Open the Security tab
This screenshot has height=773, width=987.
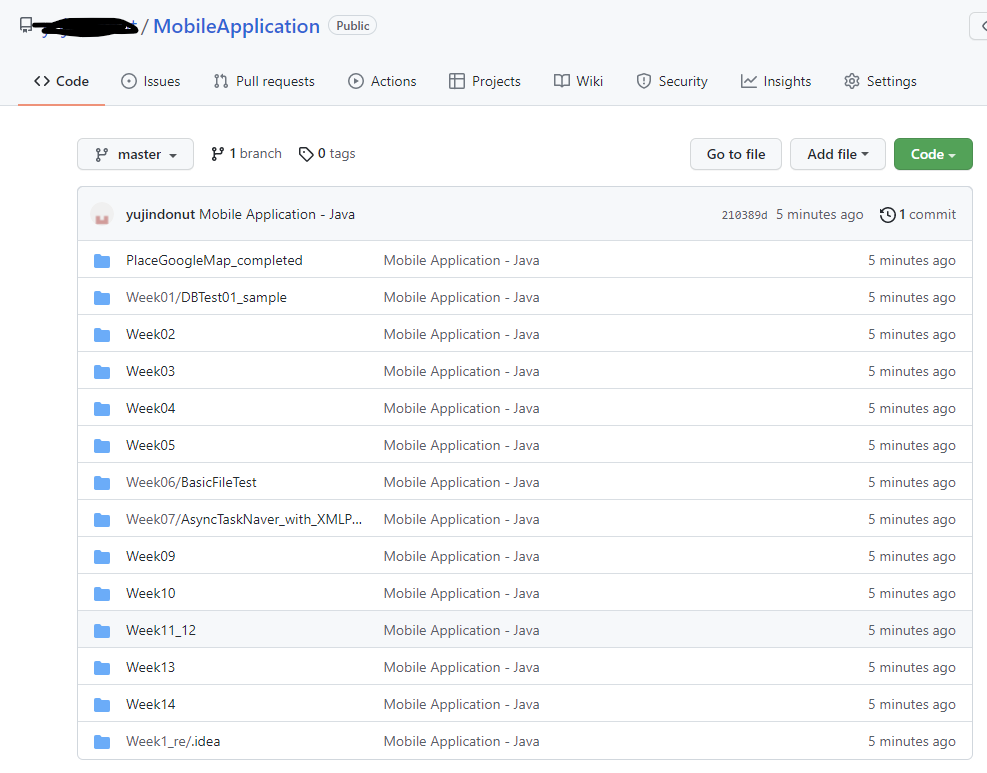tap(672, 81)
